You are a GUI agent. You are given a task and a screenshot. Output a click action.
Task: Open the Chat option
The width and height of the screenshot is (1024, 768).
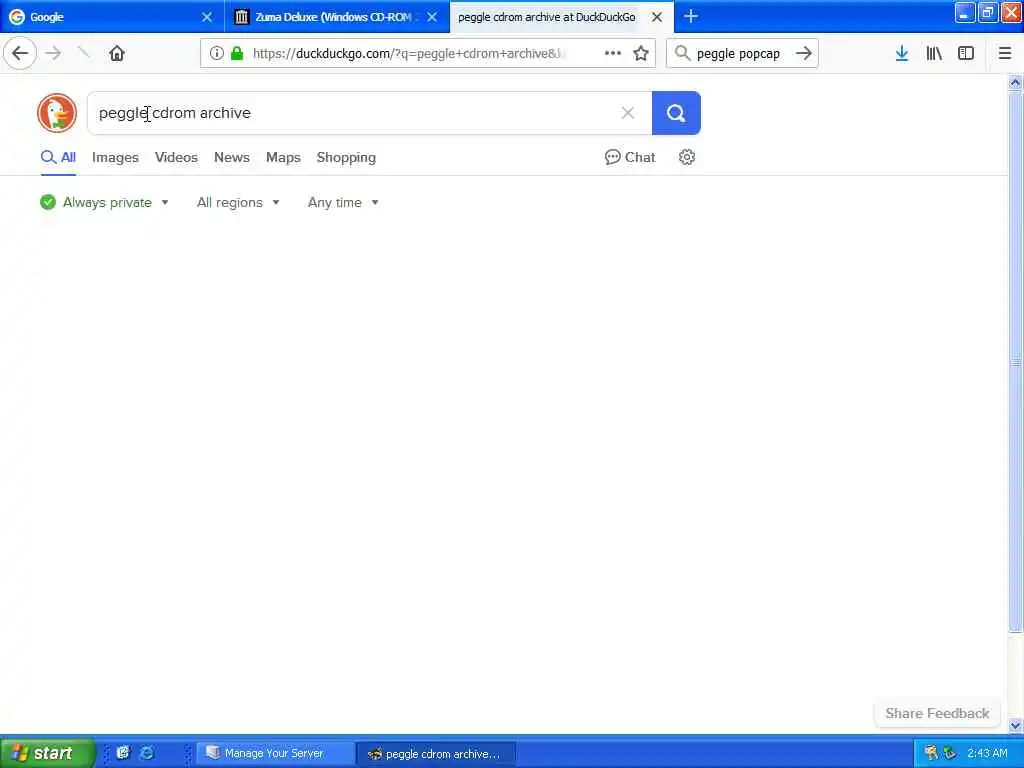point(630,157)
